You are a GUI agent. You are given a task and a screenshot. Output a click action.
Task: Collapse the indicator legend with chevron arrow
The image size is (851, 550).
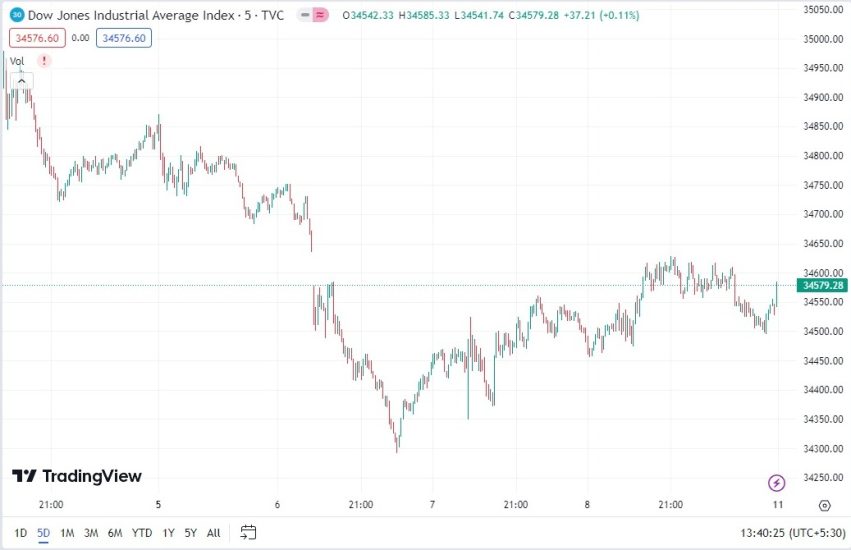[20, 81]
